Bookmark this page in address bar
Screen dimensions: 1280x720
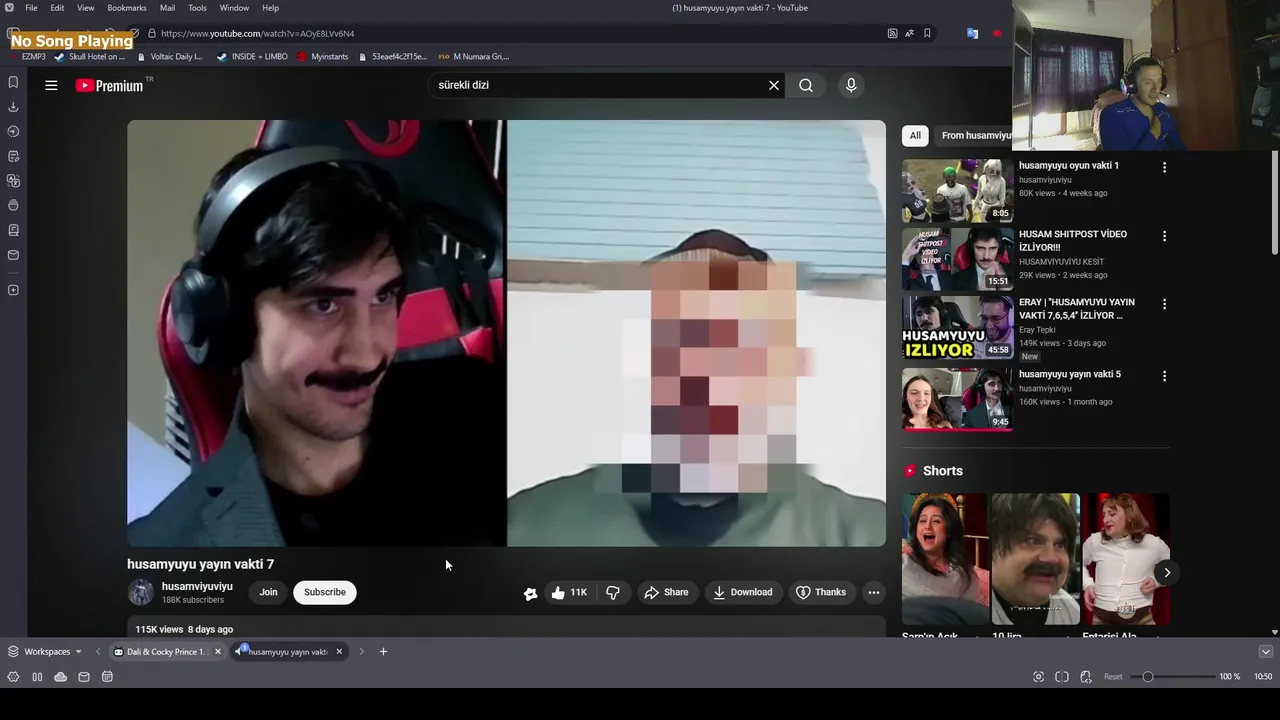click(x=927, y=33)
